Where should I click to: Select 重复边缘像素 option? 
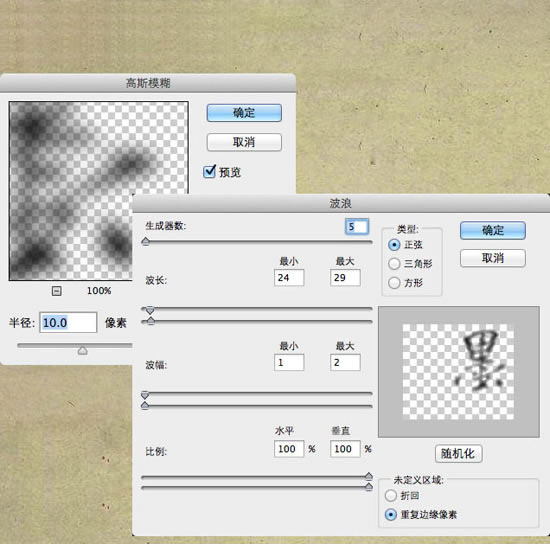pos(390,515)
